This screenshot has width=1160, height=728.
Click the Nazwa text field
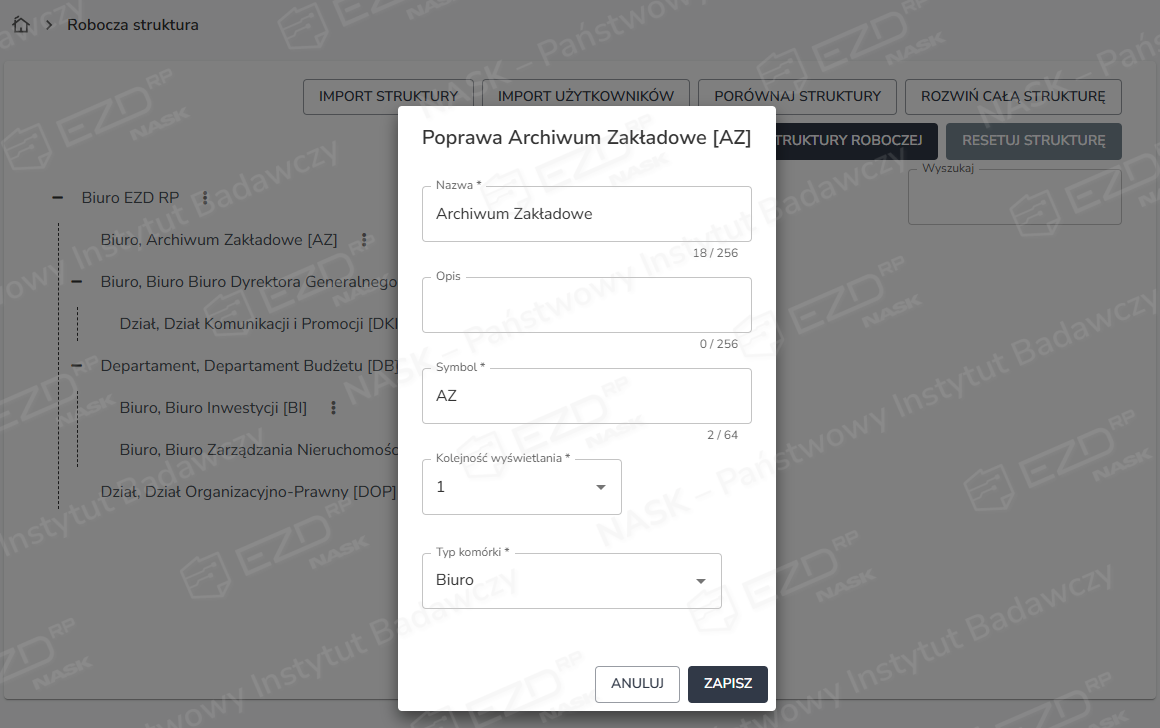tap(586, 214)
